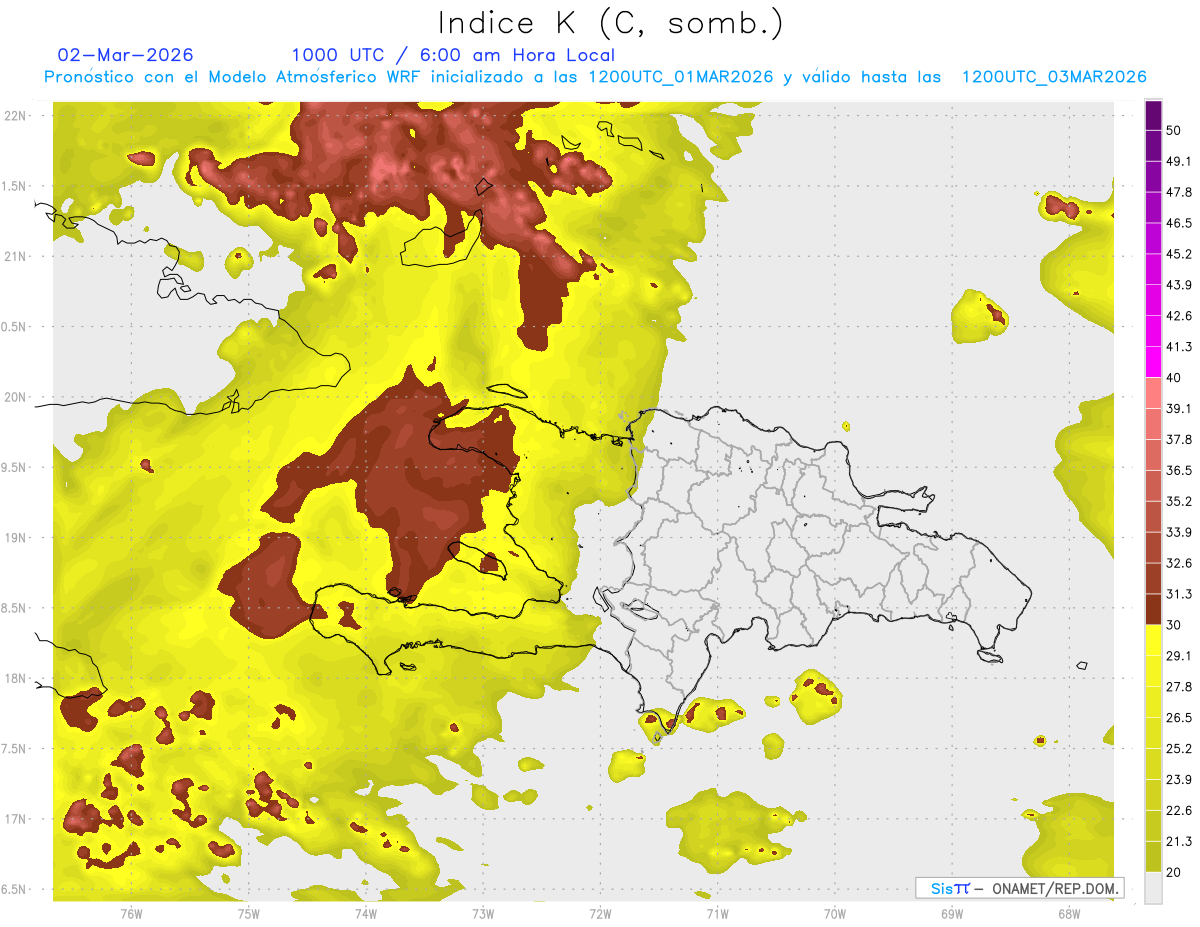The height and width of the screenshot is (927, 1200).
Task: Click longitude axis label "70W"
Action: (834, 913)
